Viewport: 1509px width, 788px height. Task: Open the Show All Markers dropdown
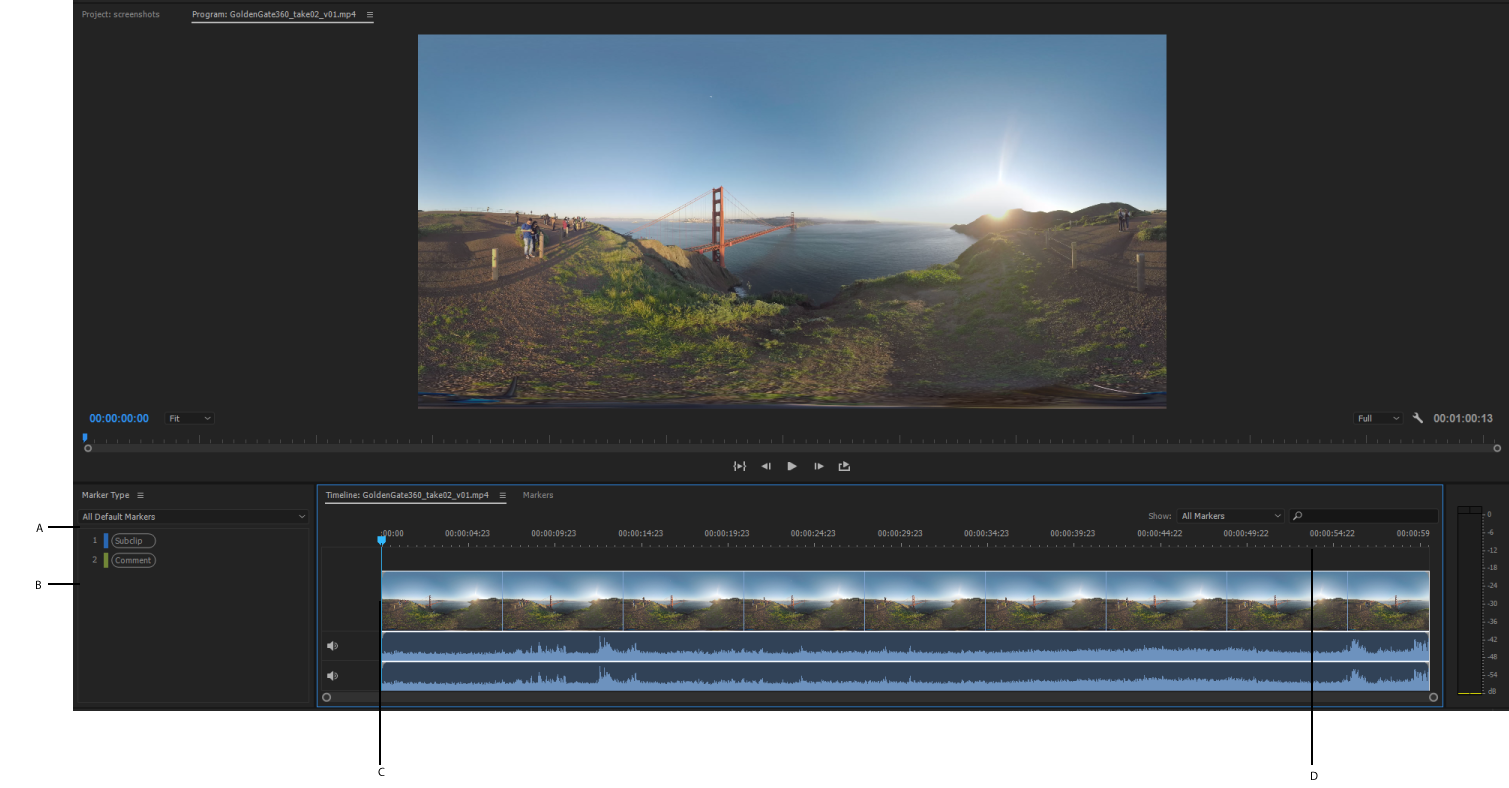tap(1230, 516)
